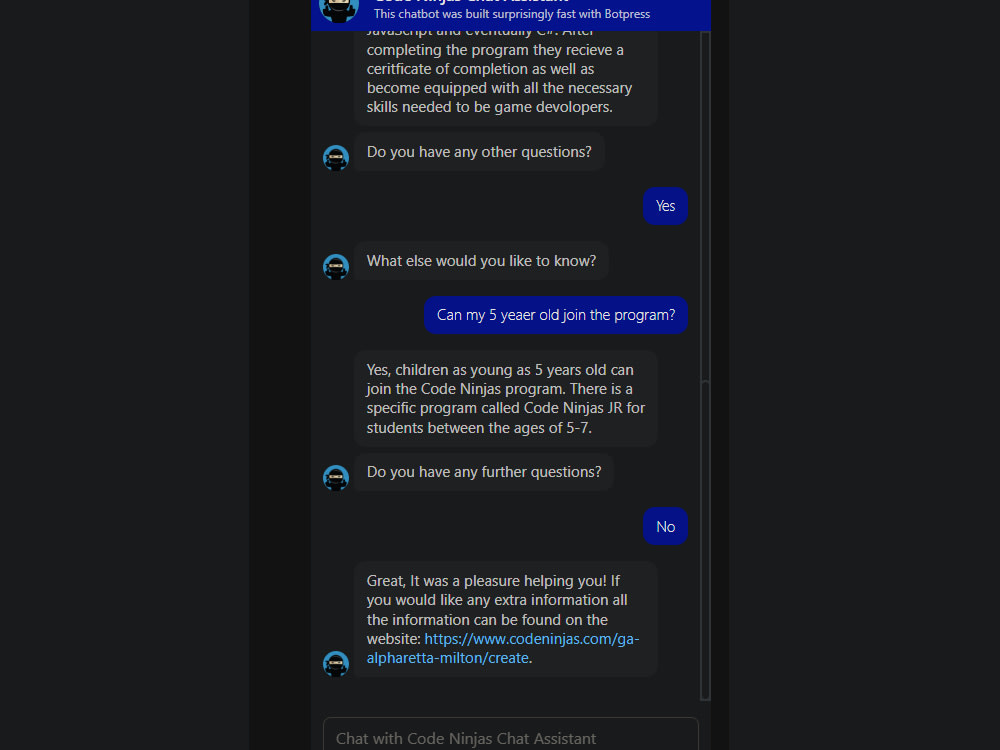Select the 'What else would you like to know?' bubble

pos(482,260)
